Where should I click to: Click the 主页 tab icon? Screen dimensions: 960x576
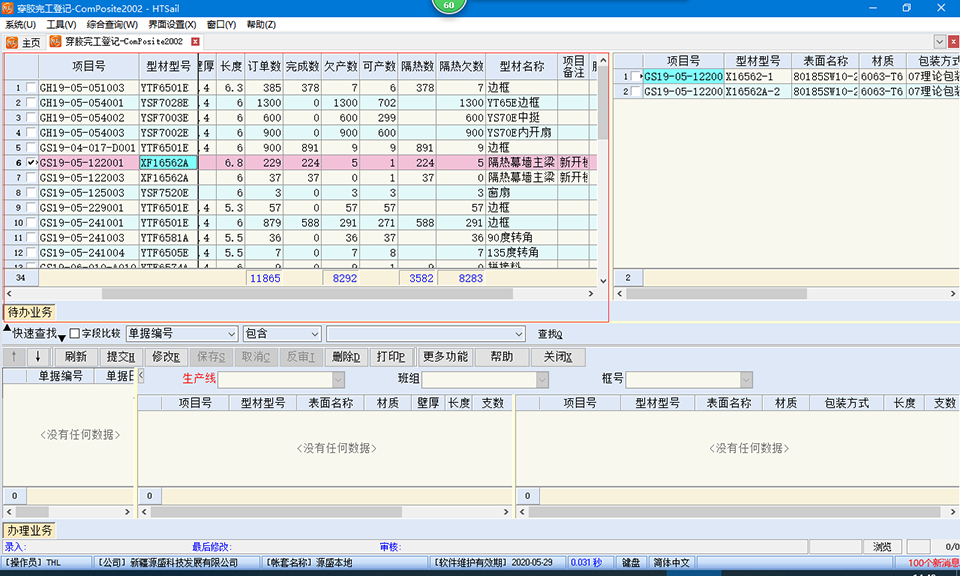12,42
